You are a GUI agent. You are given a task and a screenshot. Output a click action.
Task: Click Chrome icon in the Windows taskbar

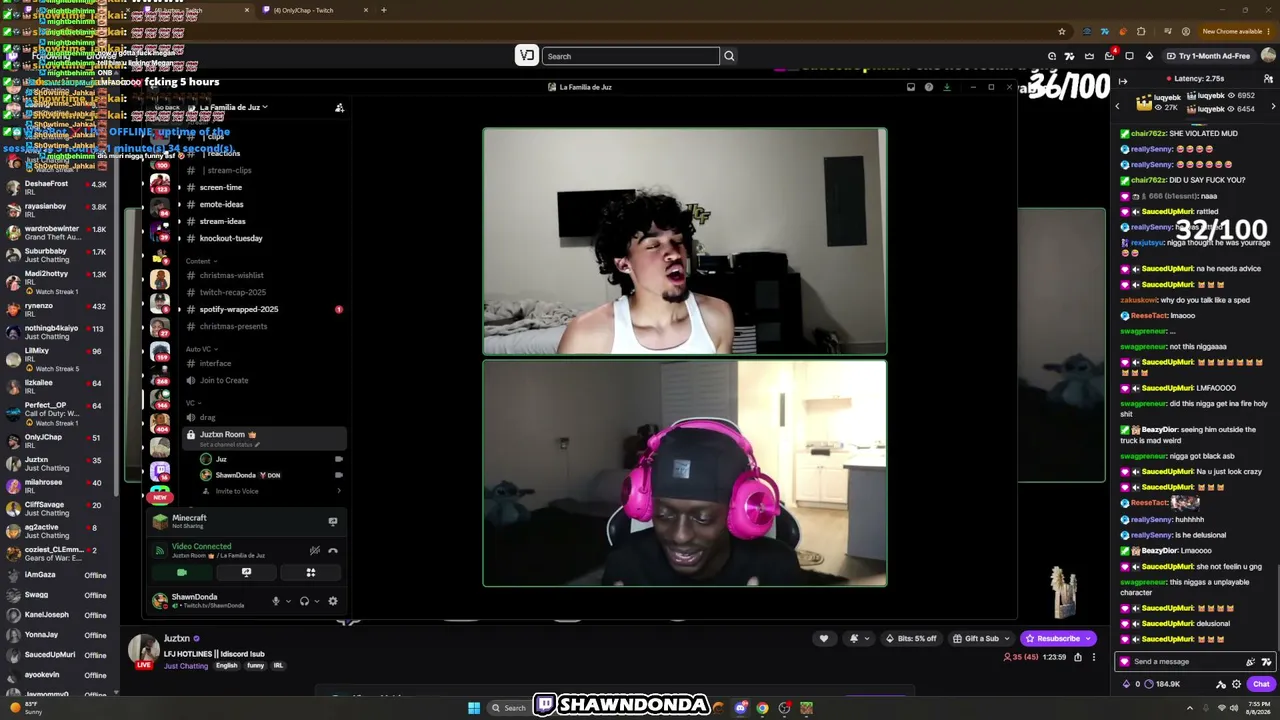pos(762,708)
